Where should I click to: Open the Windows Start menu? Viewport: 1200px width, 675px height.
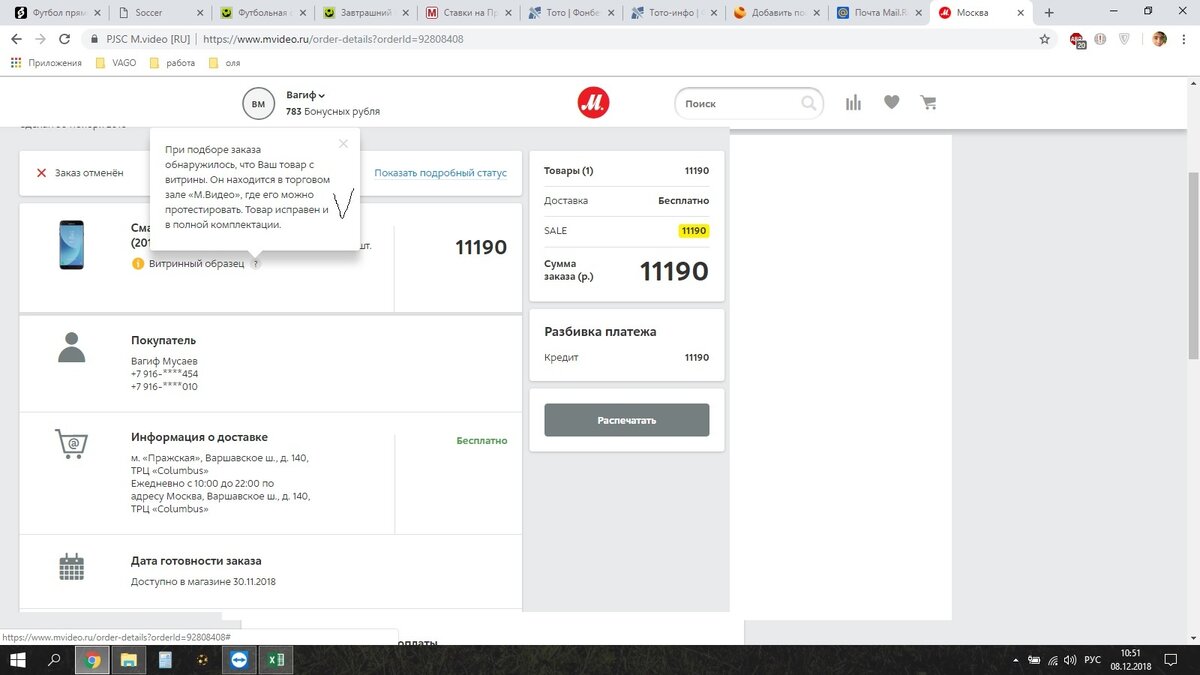(x=18, y=660)
